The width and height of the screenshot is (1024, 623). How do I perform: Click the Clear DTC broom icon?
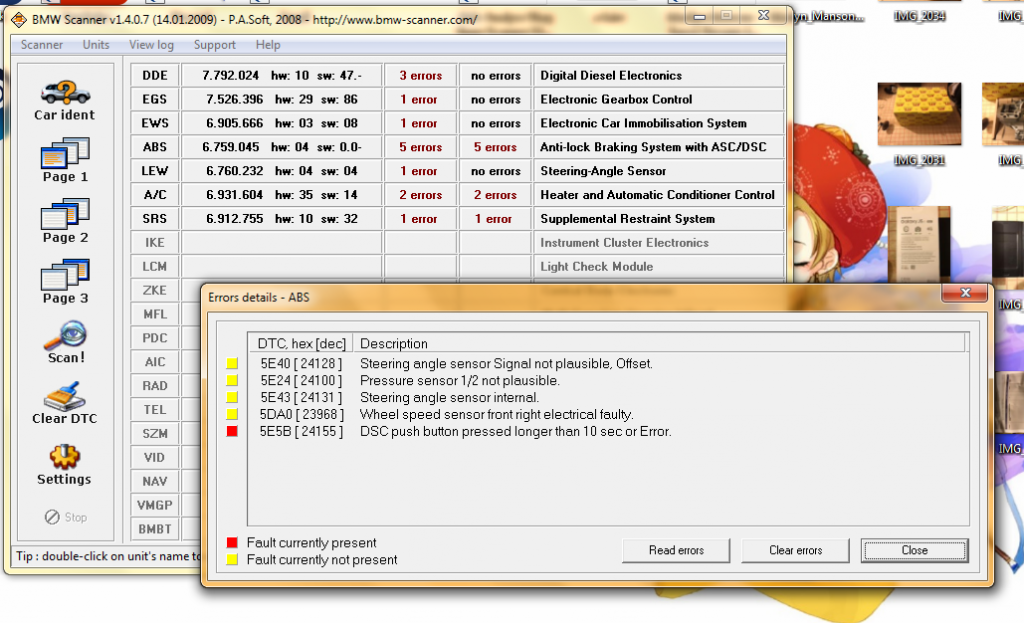coord(65,396)
